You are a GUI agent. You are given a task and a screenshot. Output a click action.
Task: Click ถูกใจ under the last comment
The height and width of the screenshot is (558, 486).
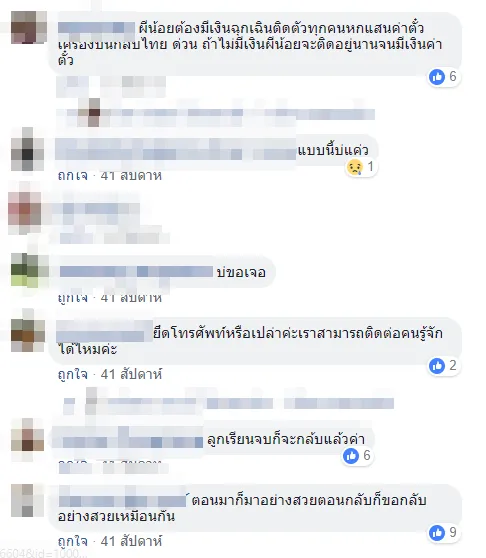coord(73,541)
